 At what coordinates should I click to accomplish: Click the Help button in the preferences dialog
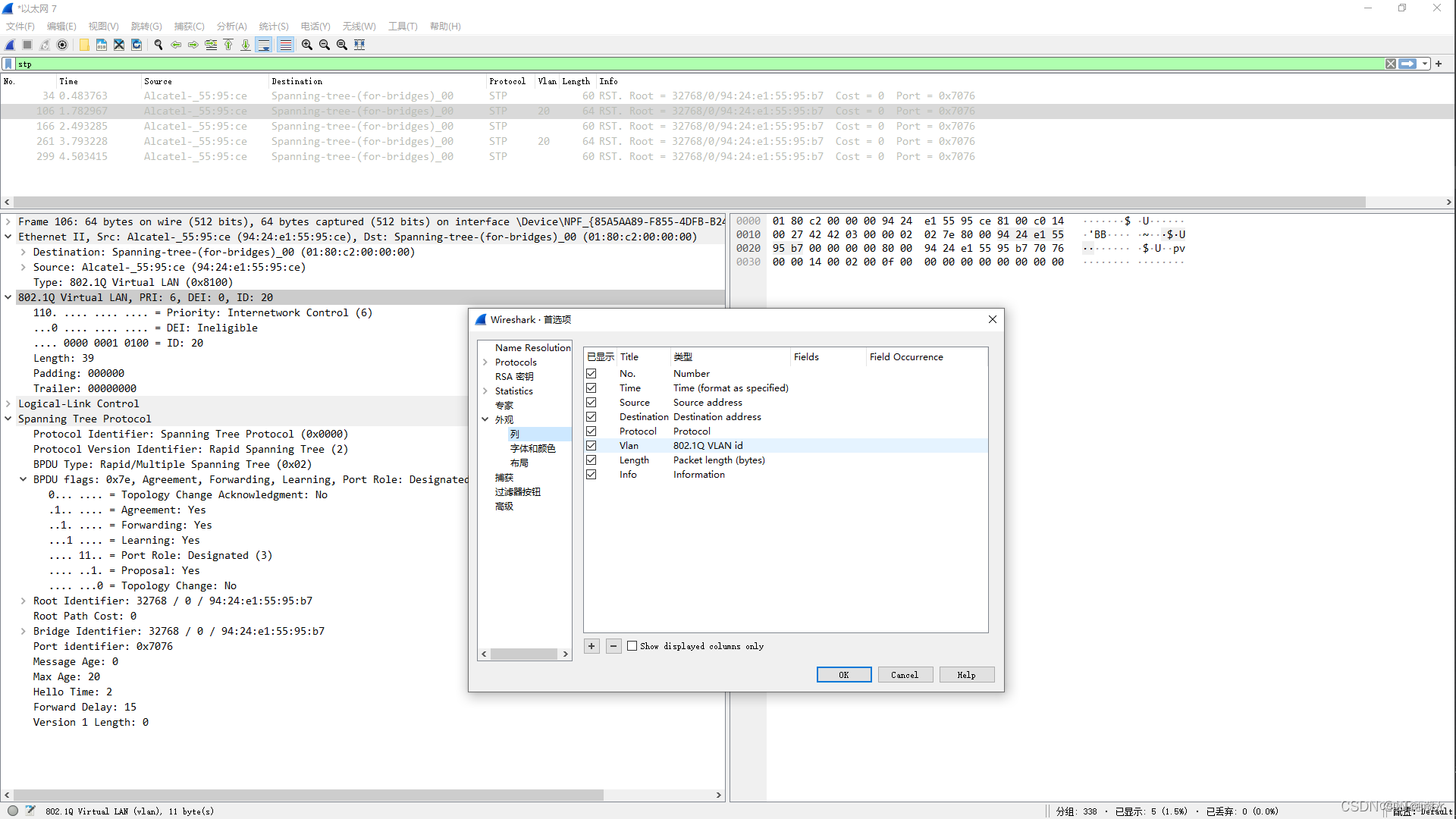tap(966, 674)
